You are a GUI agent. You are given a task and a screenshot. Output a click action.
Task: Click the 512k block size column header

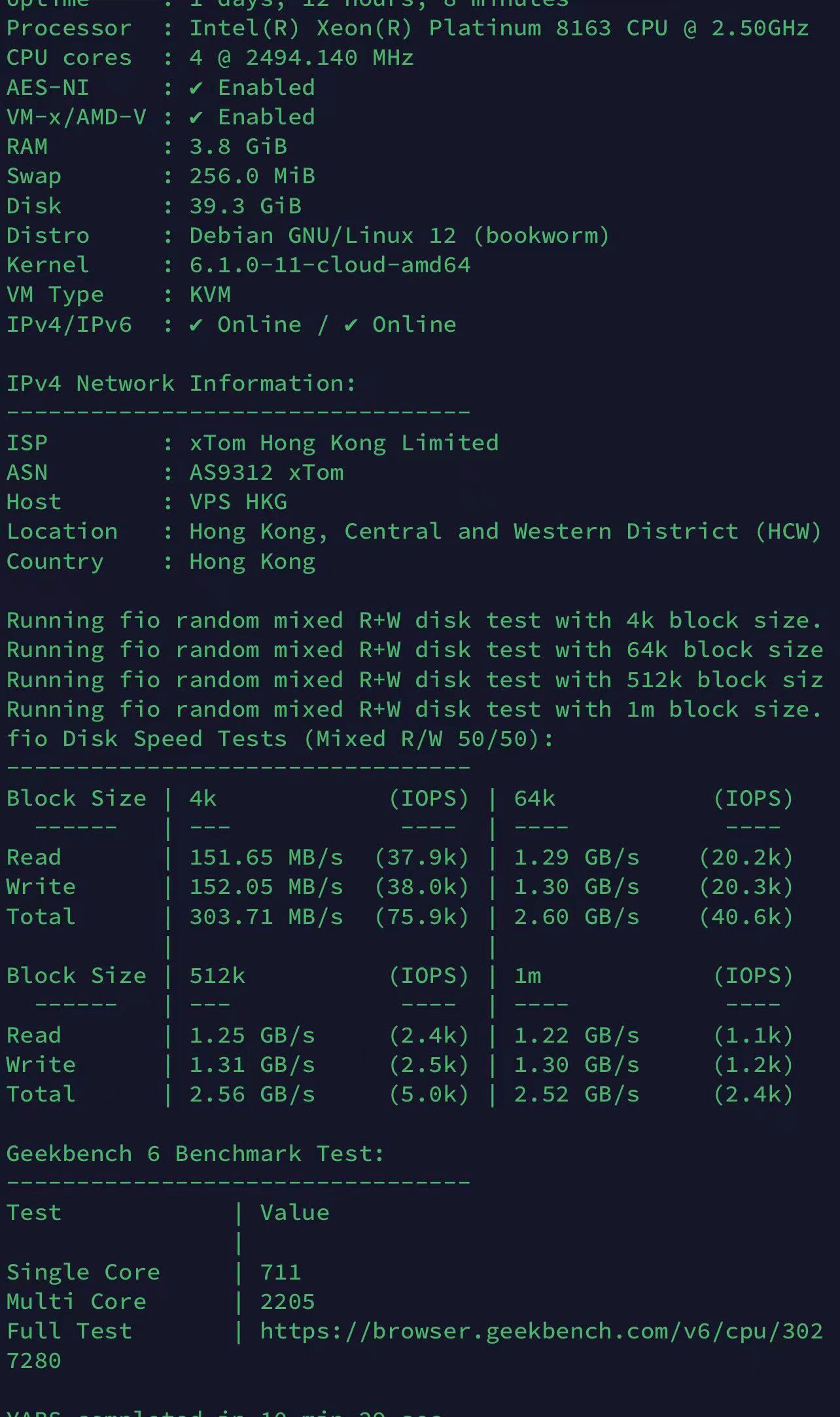click(x=217, y=976)
